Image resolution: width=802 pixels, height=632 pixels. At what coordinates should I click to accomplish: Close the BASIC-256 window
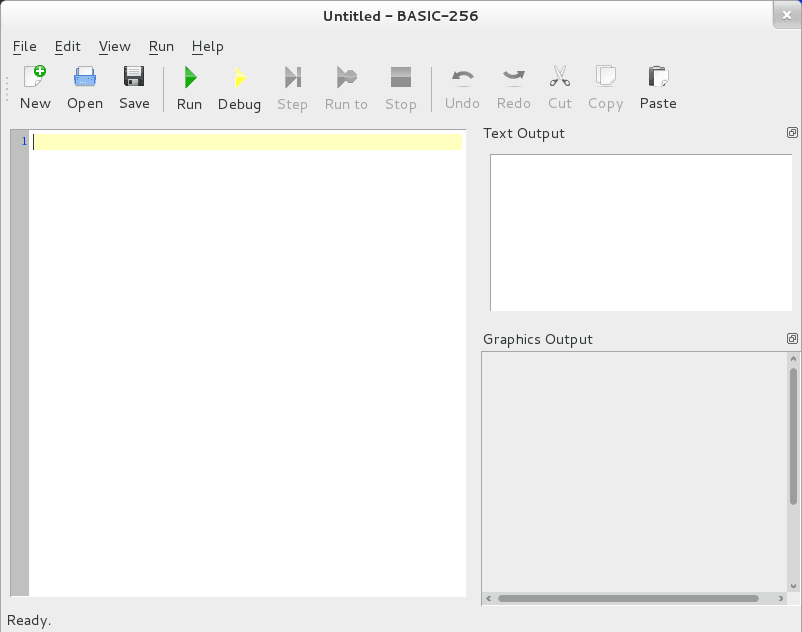click(x=787, y=15)
